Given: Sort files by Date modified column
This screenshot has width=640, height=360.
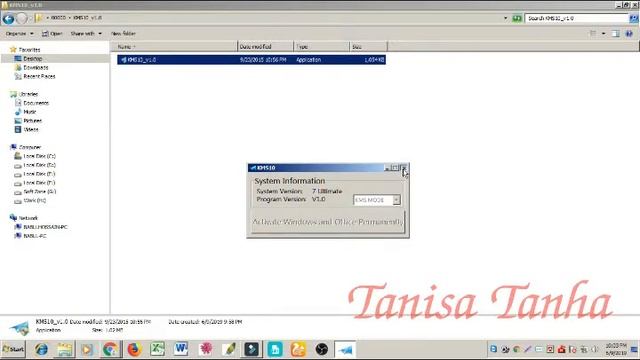Looking at the screenshot, I should pos(265,47).
